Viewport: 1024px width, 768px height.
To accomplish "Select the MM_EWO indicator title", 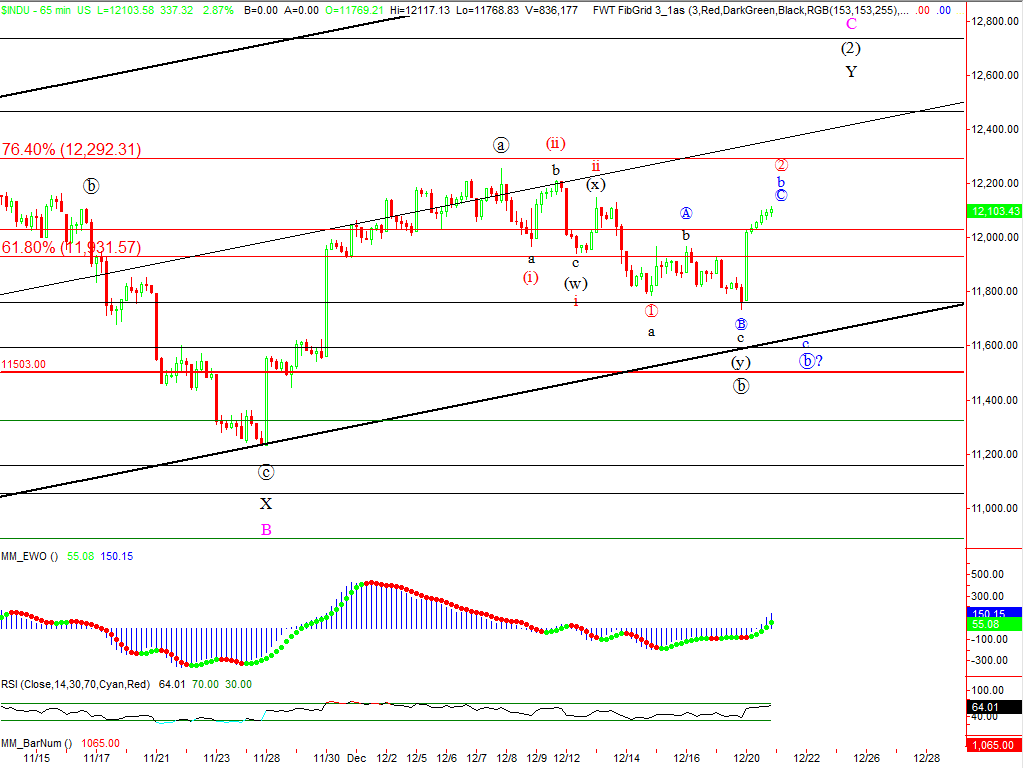I will point(30,555).
